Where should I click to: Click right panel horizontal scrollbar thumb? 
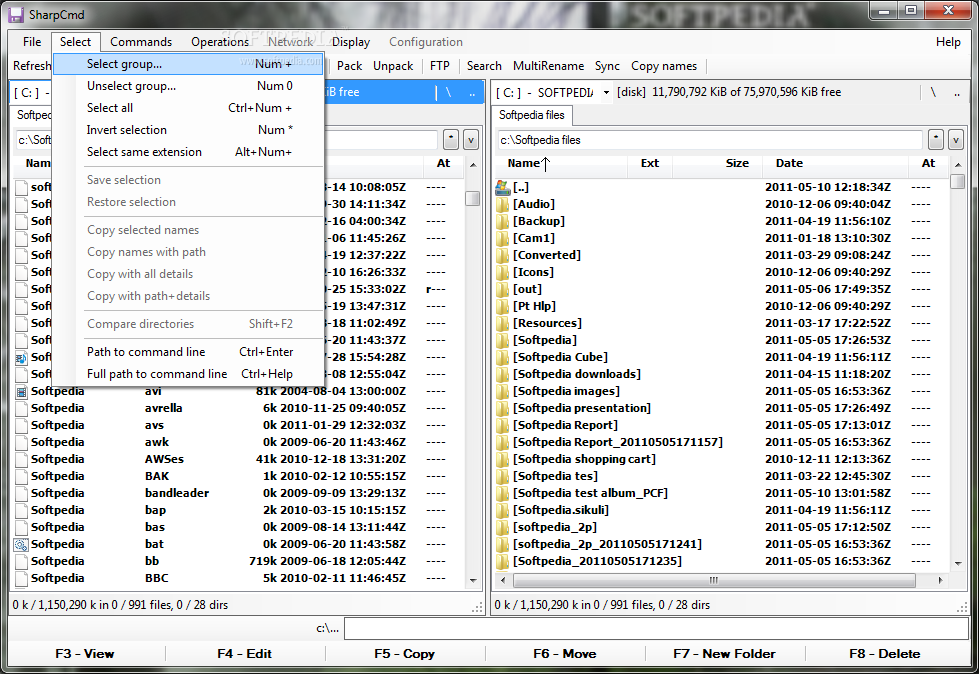pos(714,580)
